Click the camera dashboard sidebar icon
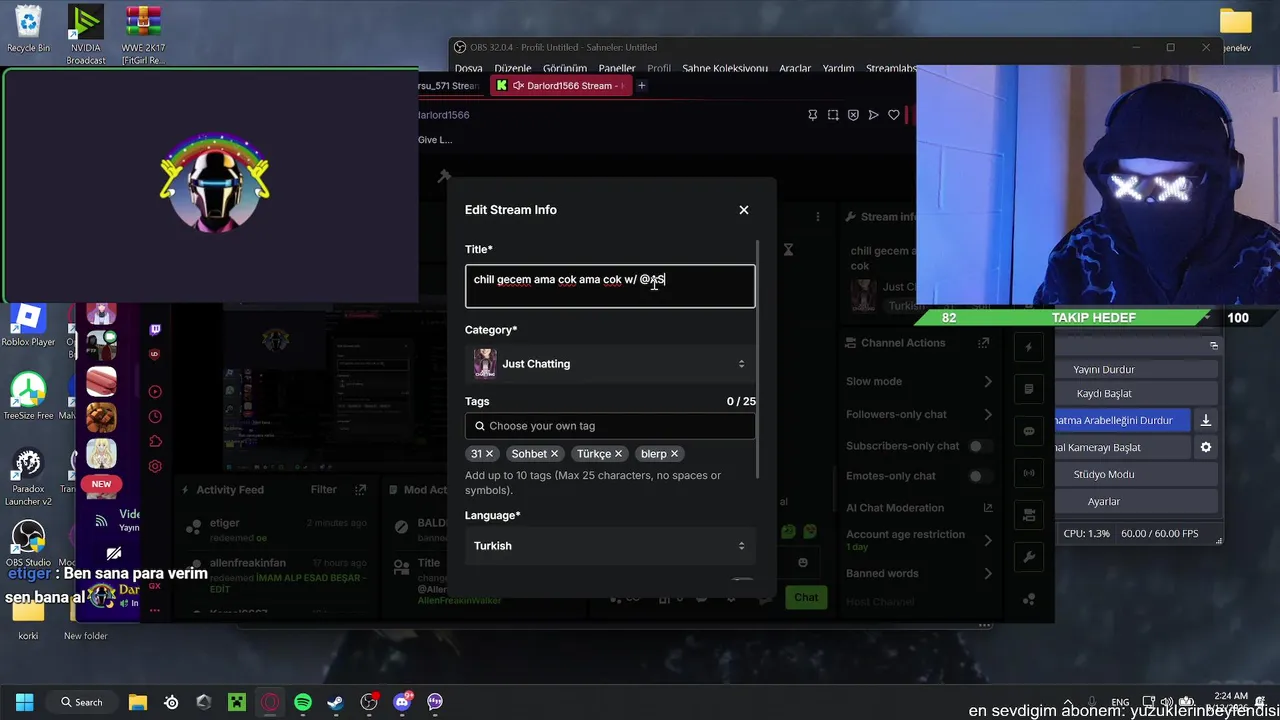This screenshot has height=720, width=1280. [1029, 515]
